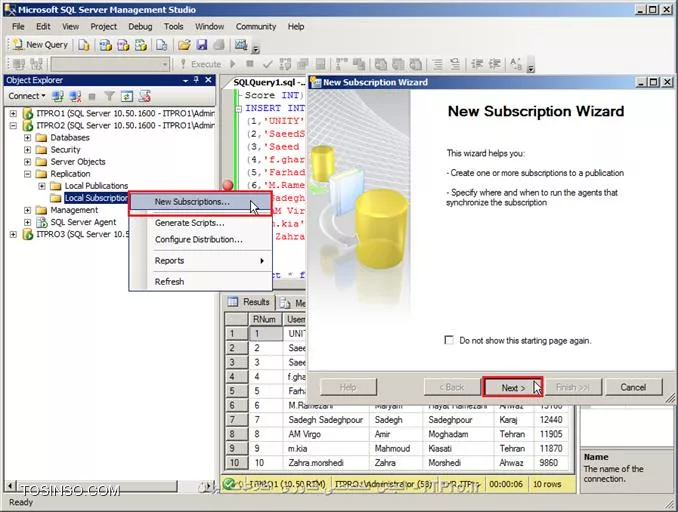The image size is (678, 512).
Task: Click Next > in the wizard
Action: tap(513, 387)
